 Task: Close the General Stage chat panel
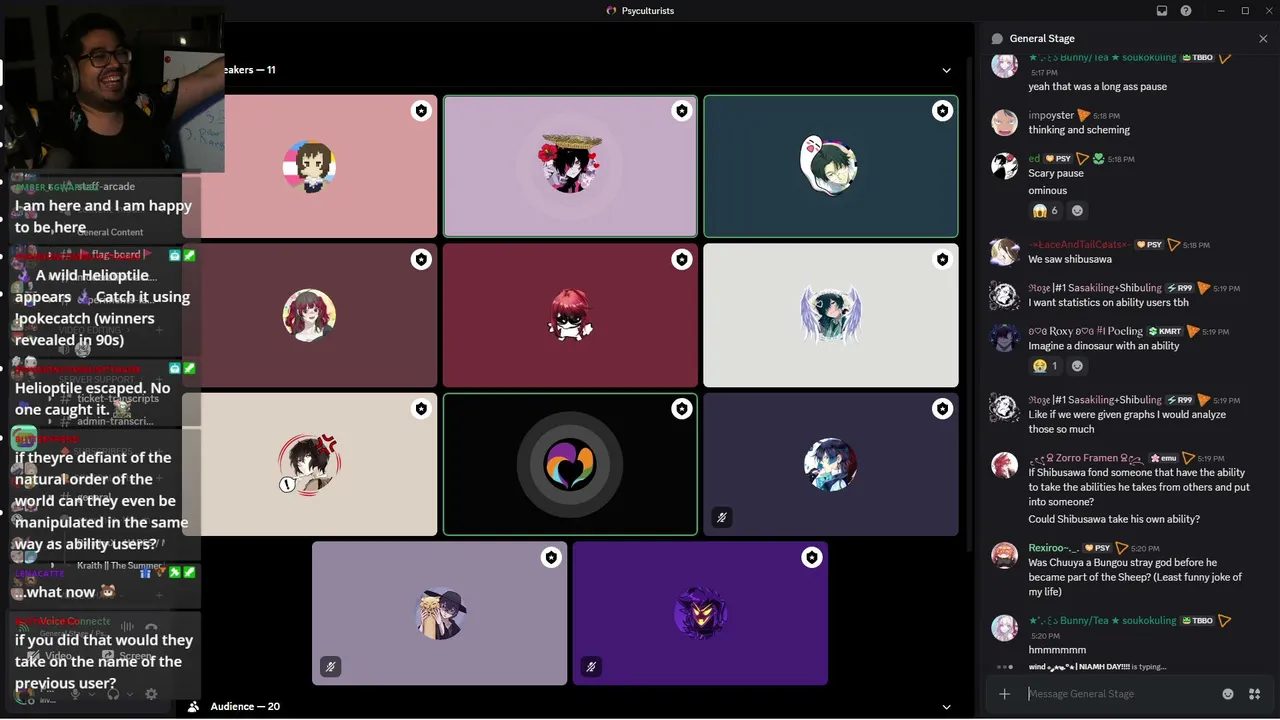tap(1263, 39)
